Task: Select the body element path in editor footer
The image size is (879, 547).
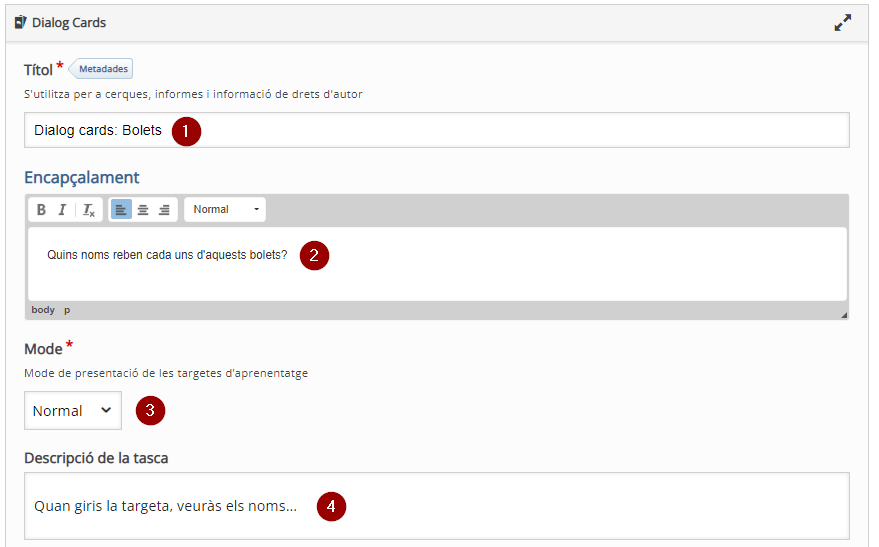Action: 43,310
